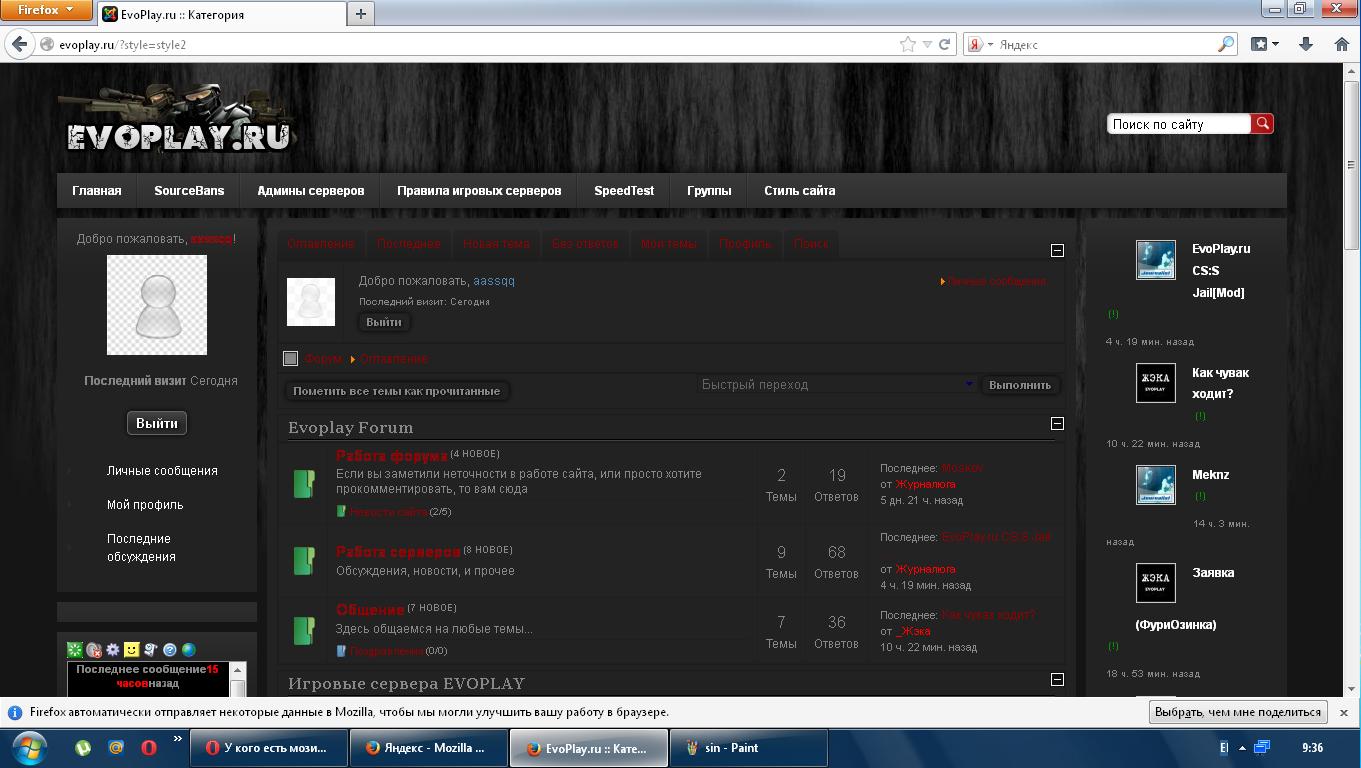The width and height of the screenshot is (1361, 768).
Task: Open the blue help question mark icon
Action: point(170,649)
